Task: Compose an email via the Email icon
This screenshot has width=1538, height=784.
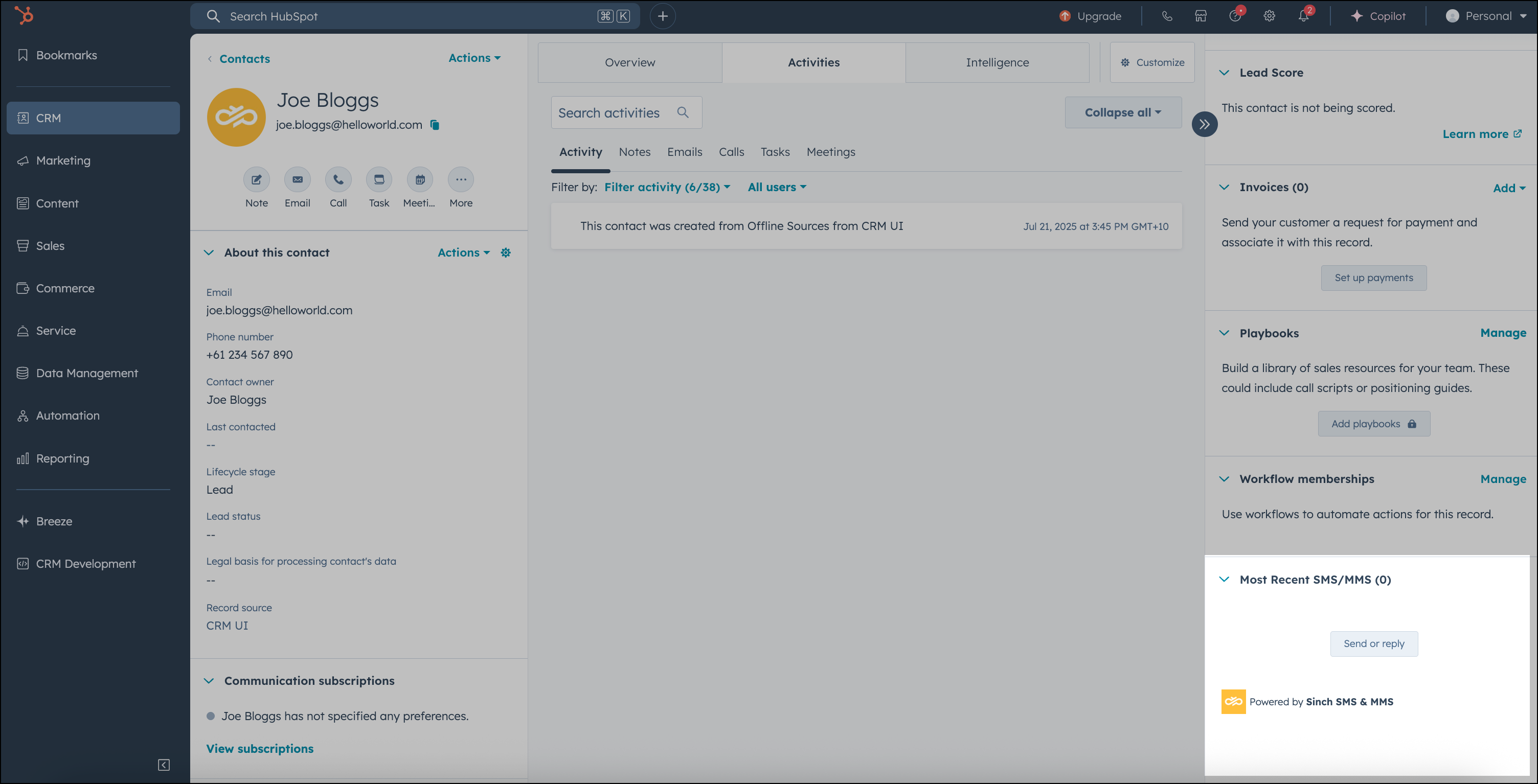Action: coord(297,179)
